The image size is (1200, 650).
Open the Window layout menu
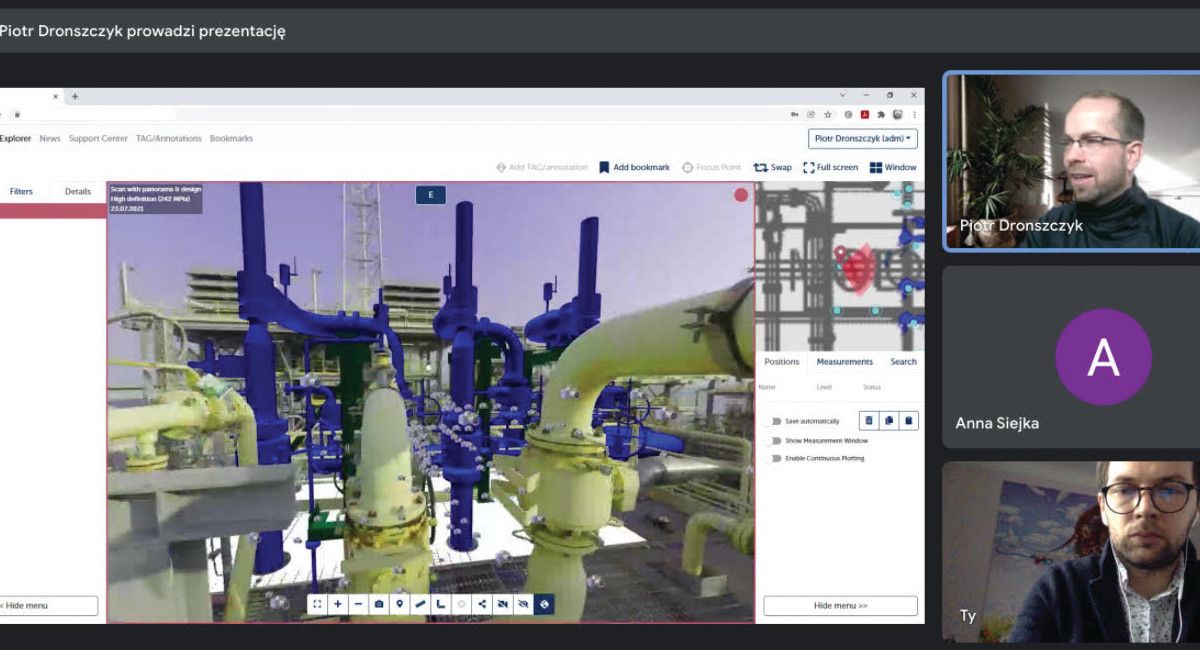pyautogui.click(x=892, y=168)
